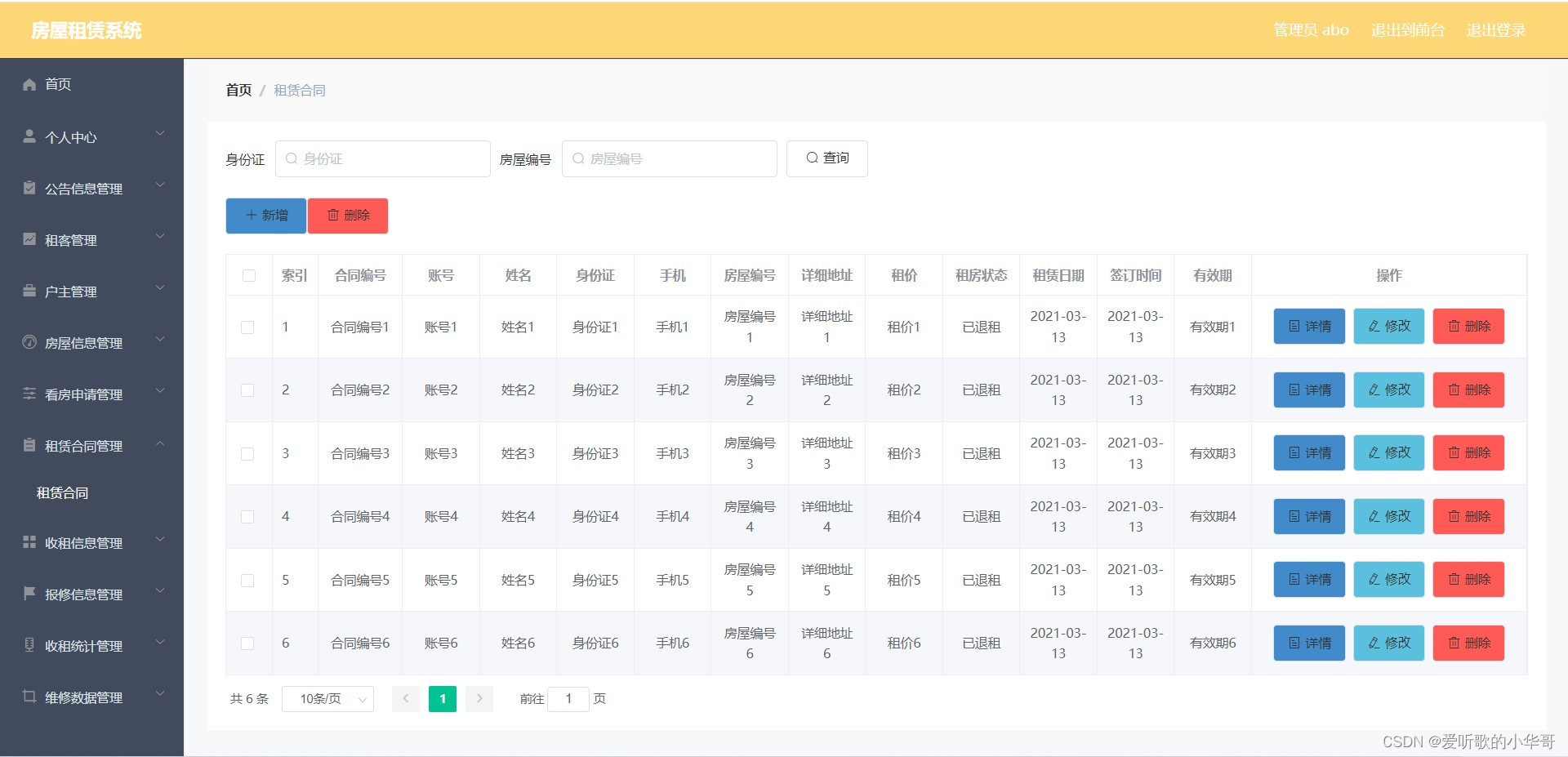
Task: Click 管理员 abo in header
Action: coord(1312,30)
